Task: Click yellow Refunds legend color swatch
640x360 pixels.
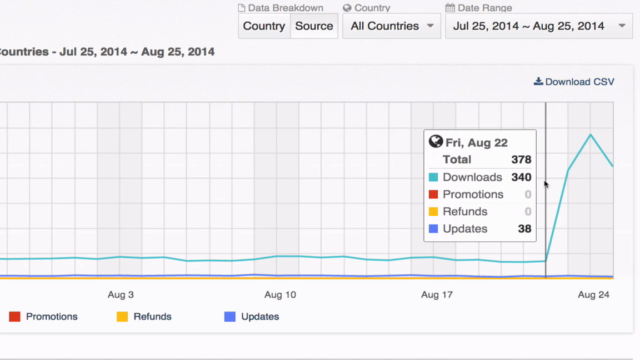Action: [122, 317]
